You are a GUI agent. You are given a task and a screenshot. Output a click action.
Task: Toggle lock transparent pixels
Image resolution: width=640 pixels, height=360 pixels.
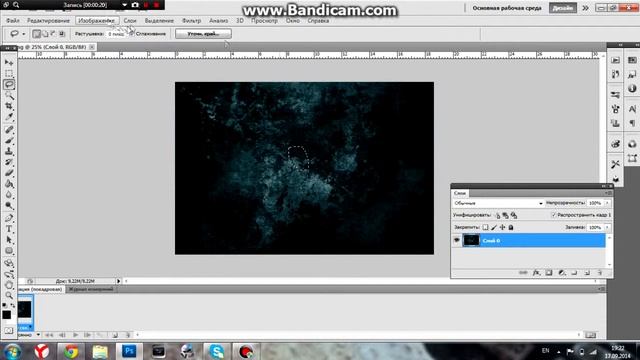point(485,227)
